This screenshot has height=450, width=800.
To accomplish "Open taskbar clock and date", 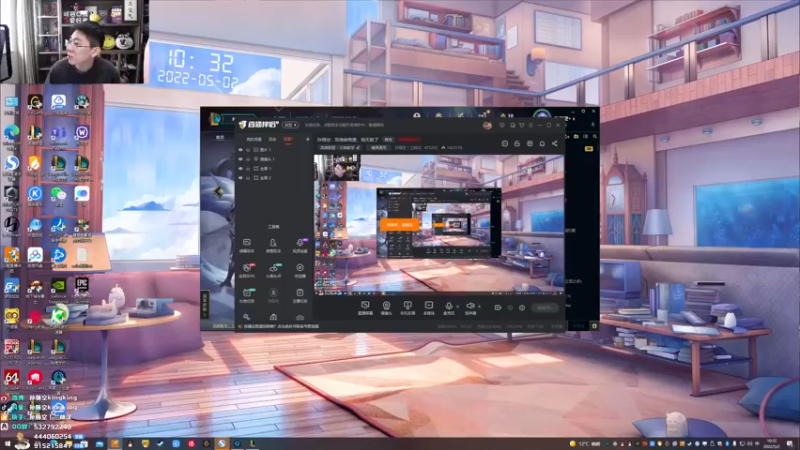I will (772, 444).
